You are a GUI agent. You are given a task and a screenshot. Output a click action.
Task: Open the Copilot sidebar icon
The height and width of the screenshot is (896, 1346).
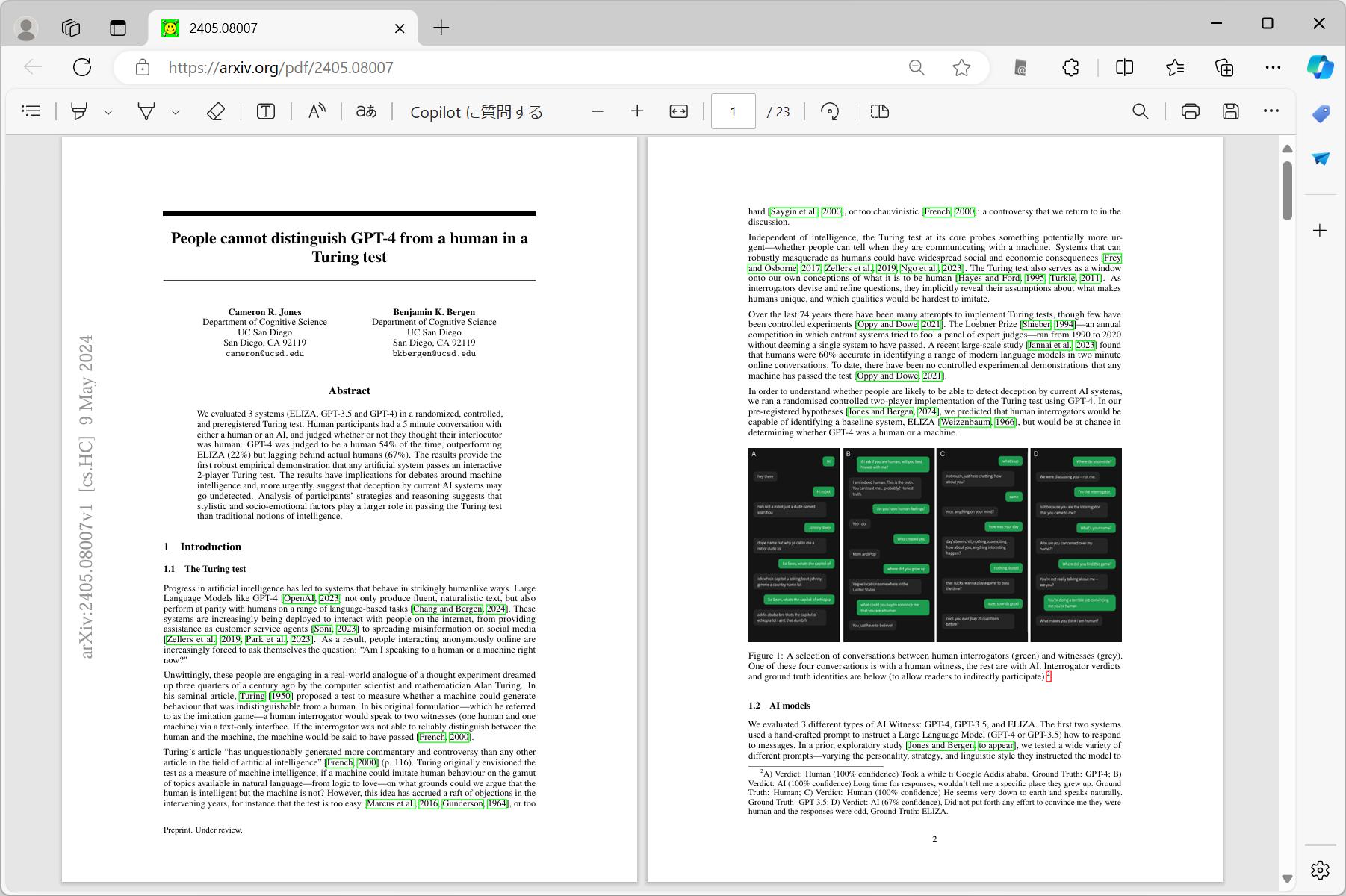(1320, 67)
